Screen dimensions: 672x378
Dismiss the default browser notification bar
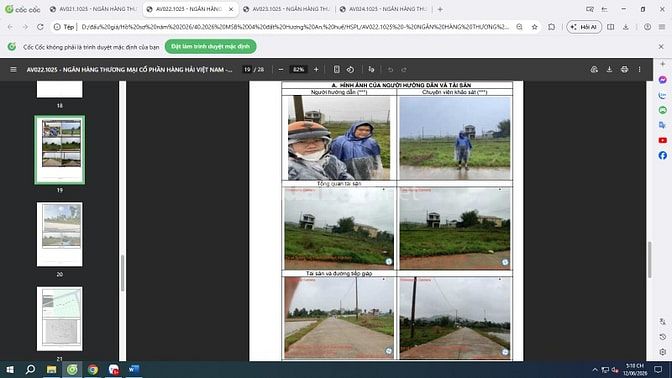(x=661, y=46)
